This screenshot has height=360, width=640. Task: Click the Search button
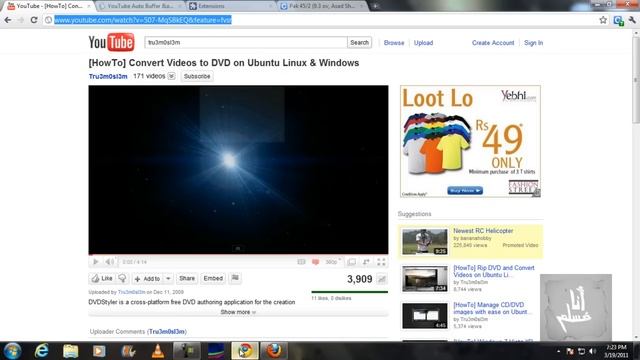click(360, 42)
